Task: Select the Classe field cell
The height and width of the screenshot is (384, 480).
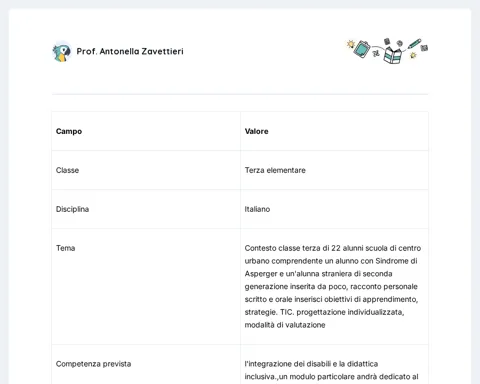Action: click(x=146, y=170)
